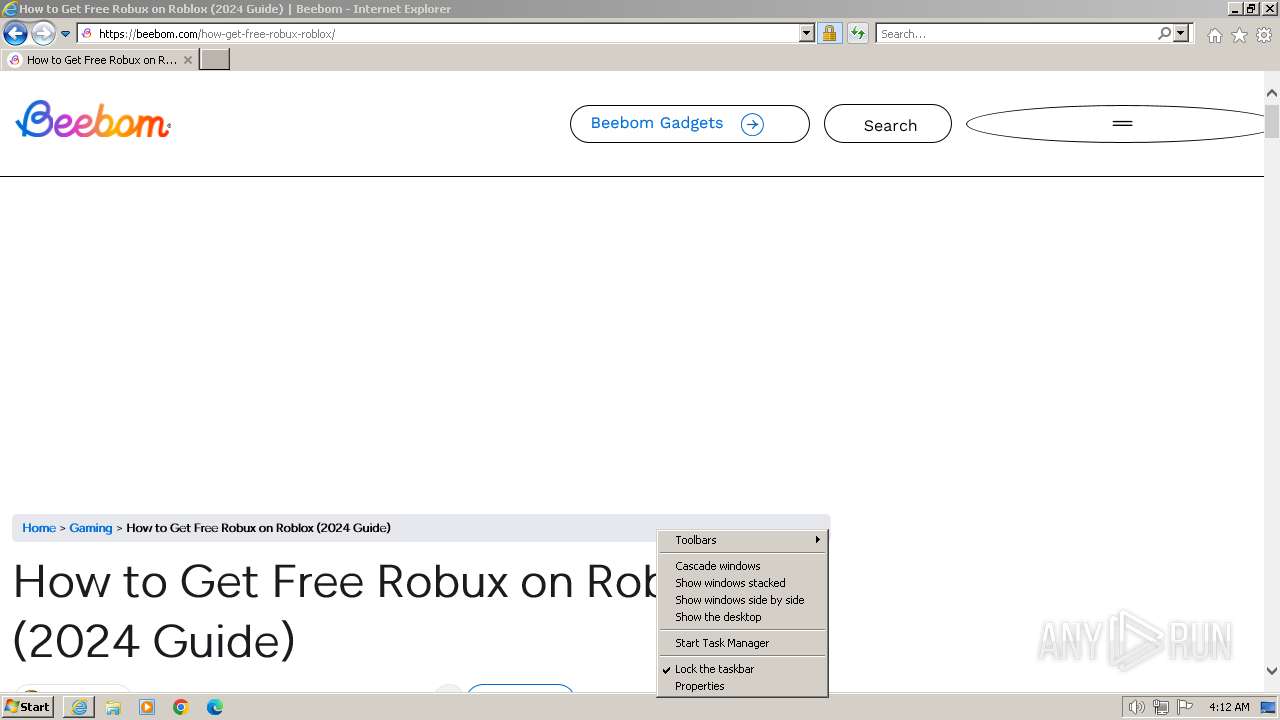Click the 4:12 AM clock
The height and width of the screenshot is (720, 1280).
point(1229,707)
